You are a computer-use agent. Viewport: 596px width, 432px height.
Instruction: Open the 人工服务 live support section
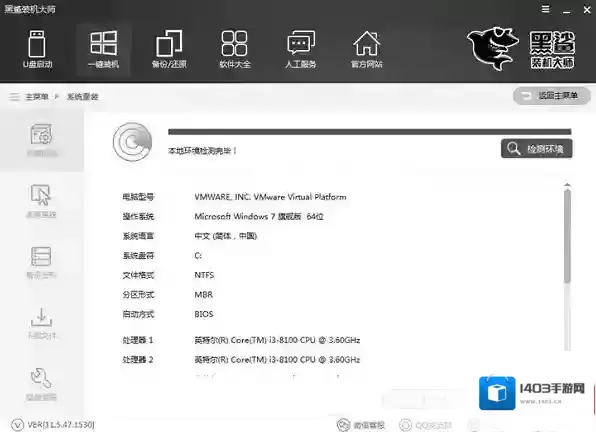tap(301, 49)
